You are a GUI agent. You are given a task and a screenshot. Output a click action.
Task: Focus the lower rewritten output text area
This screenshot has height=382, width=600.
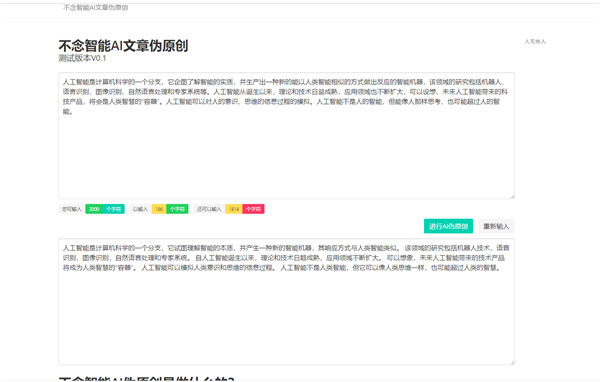(286, 302)
